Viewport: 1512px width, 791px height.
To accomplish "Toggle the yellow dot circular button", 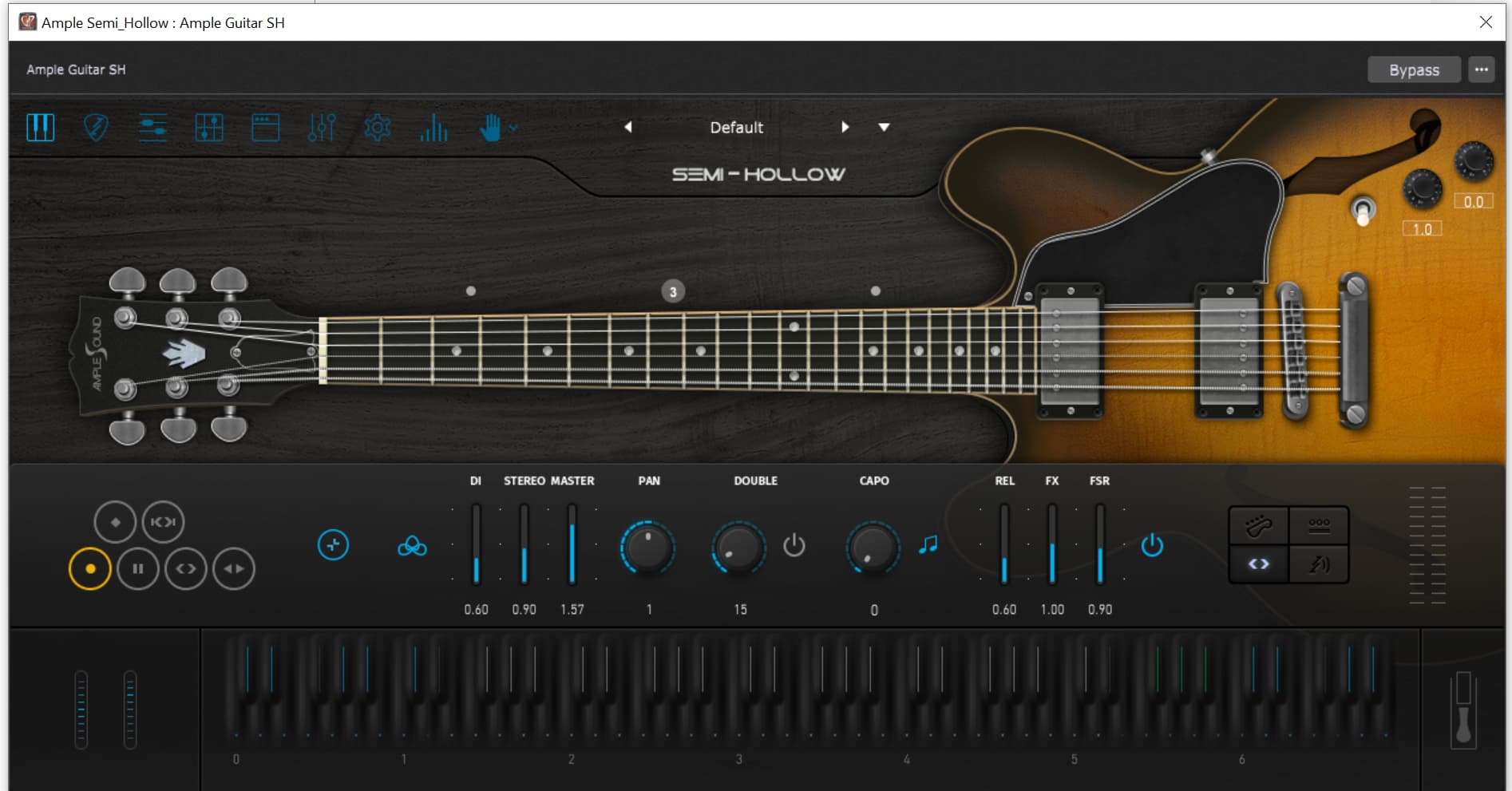I will point(90,568).
